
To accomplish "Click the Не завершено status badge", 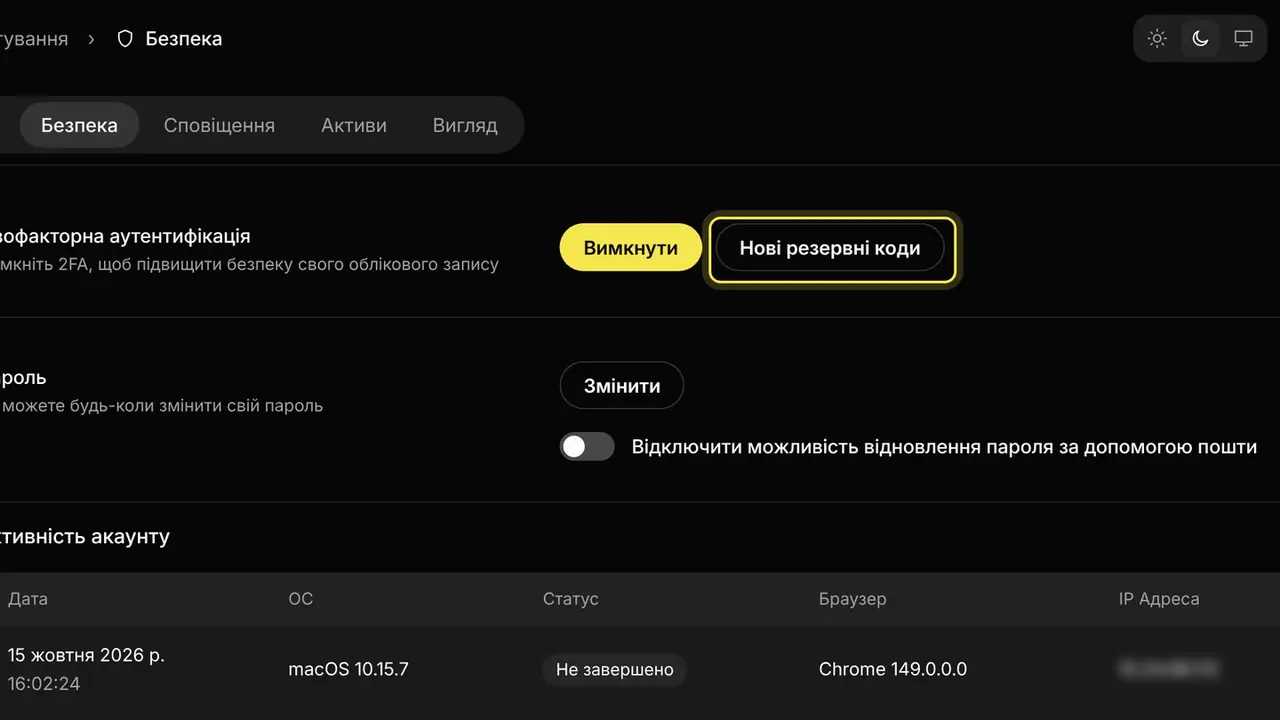I will click(x=615, y=669).
